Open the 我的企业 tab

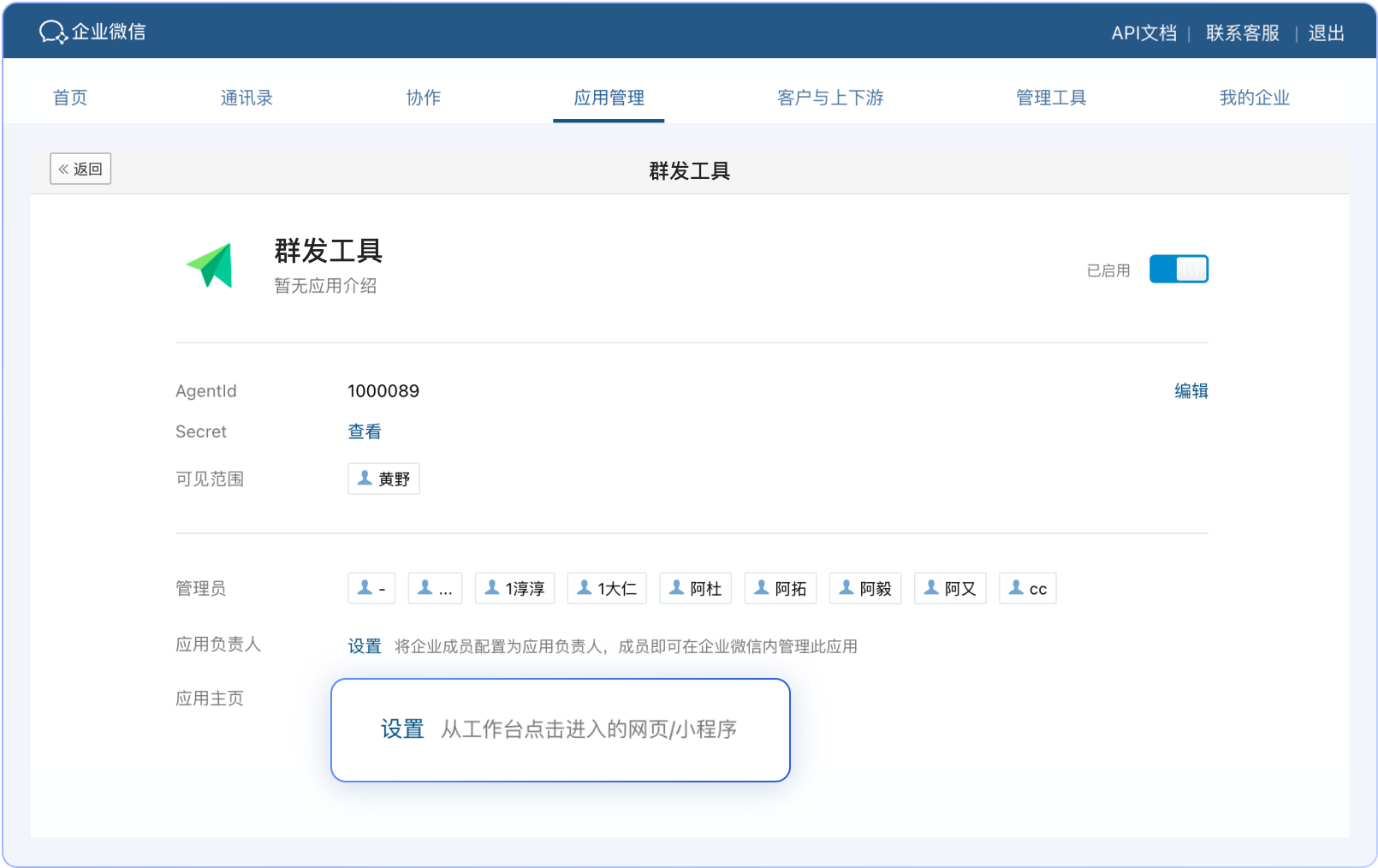click(x=1255, y=98)
